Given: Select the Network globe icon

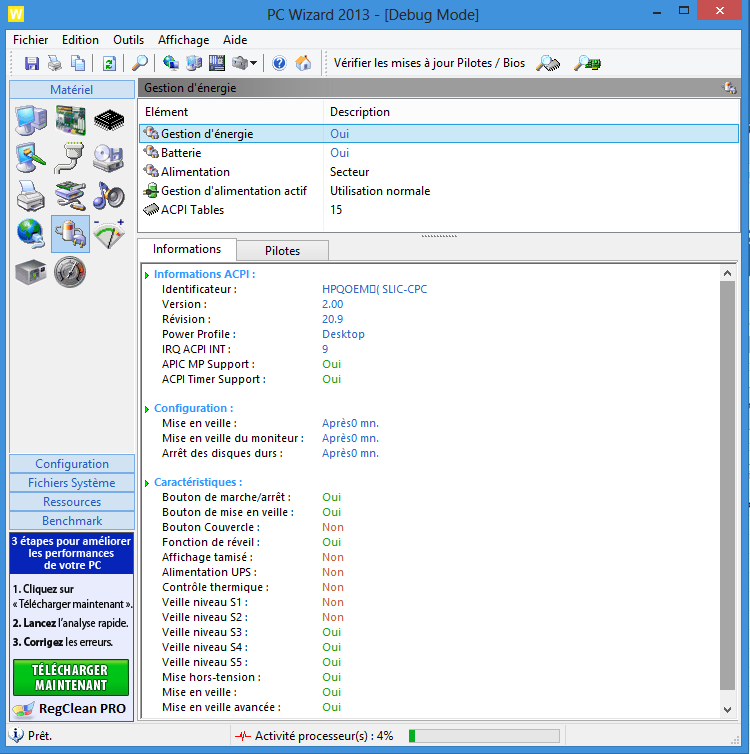Looking at the screenshot, I should pyautogui.click(x=31, y=234).
